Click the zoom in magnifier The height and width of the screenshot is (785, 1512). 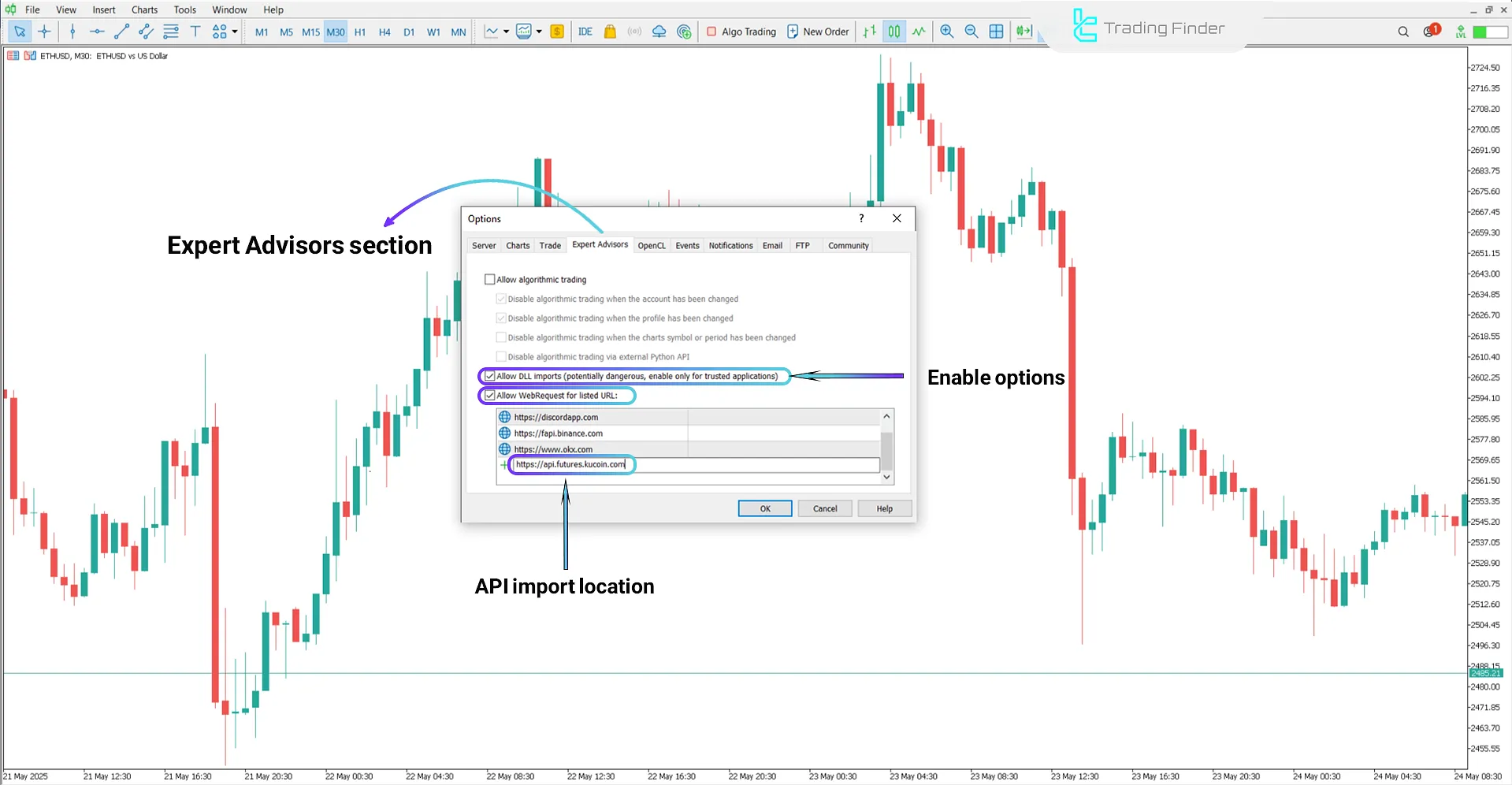click(x=946, y=32)
